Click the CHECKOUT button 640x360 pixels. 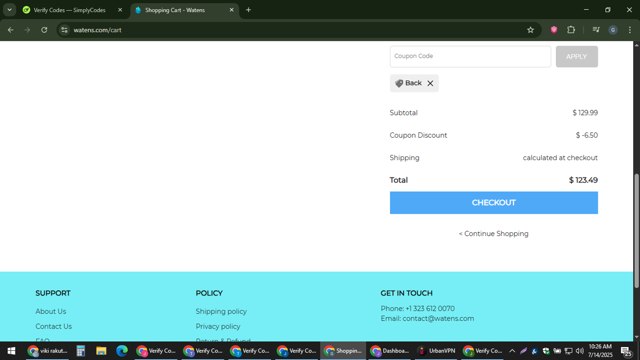coord(493,202)
